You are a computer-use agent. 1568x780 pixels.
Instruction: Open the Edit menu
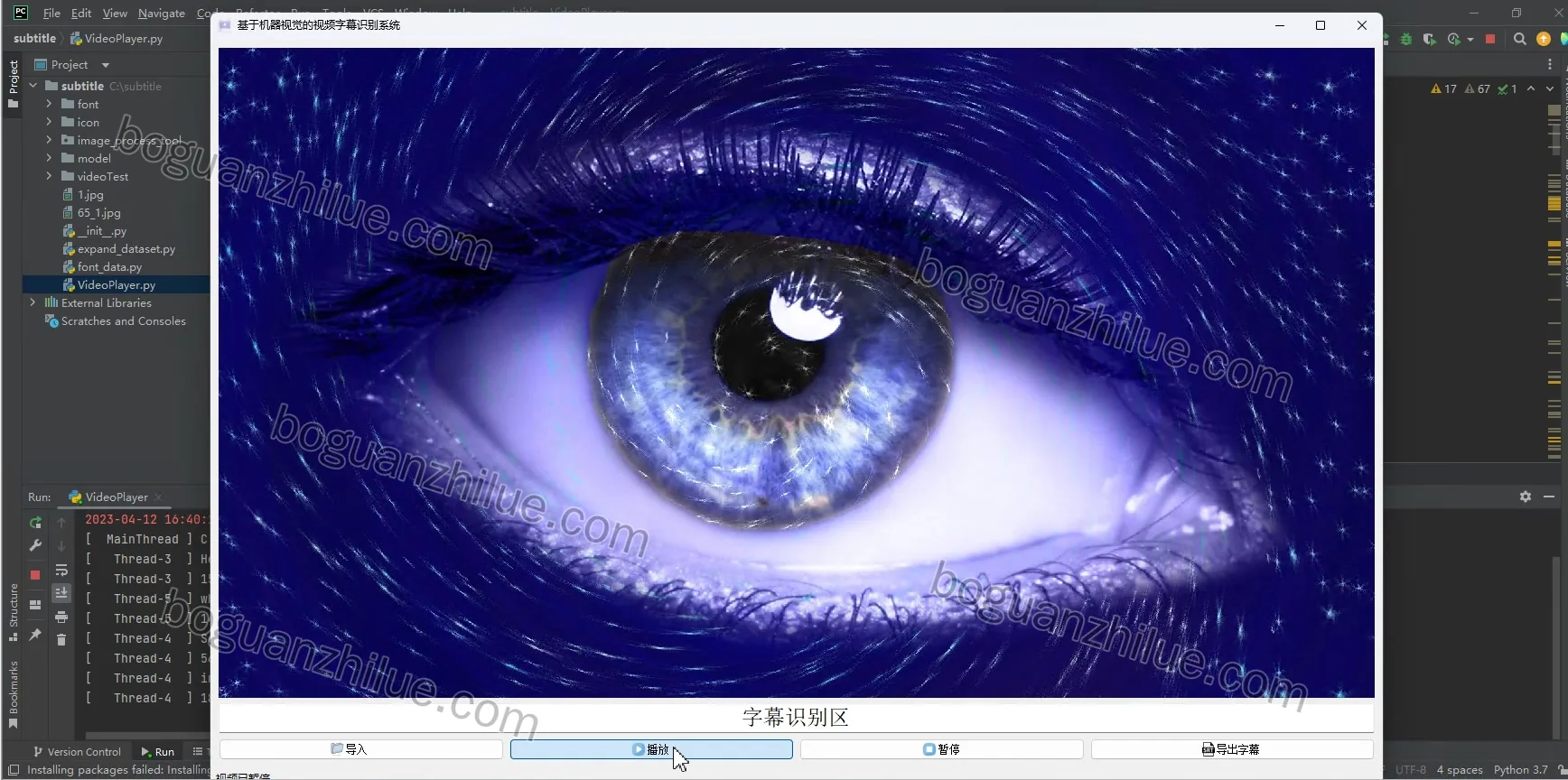81,13
